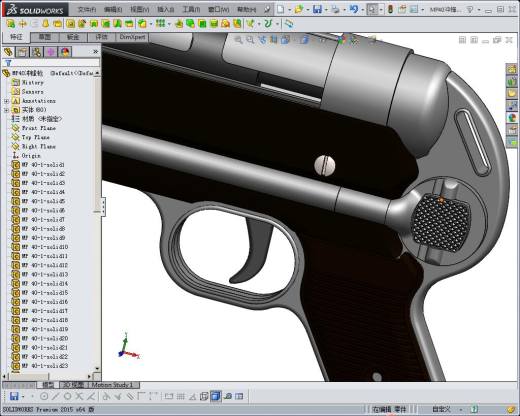Viewport: 520px width, 416px height.
Task: Open the Motion Study 1 tab
Action: tap(112, 385)
